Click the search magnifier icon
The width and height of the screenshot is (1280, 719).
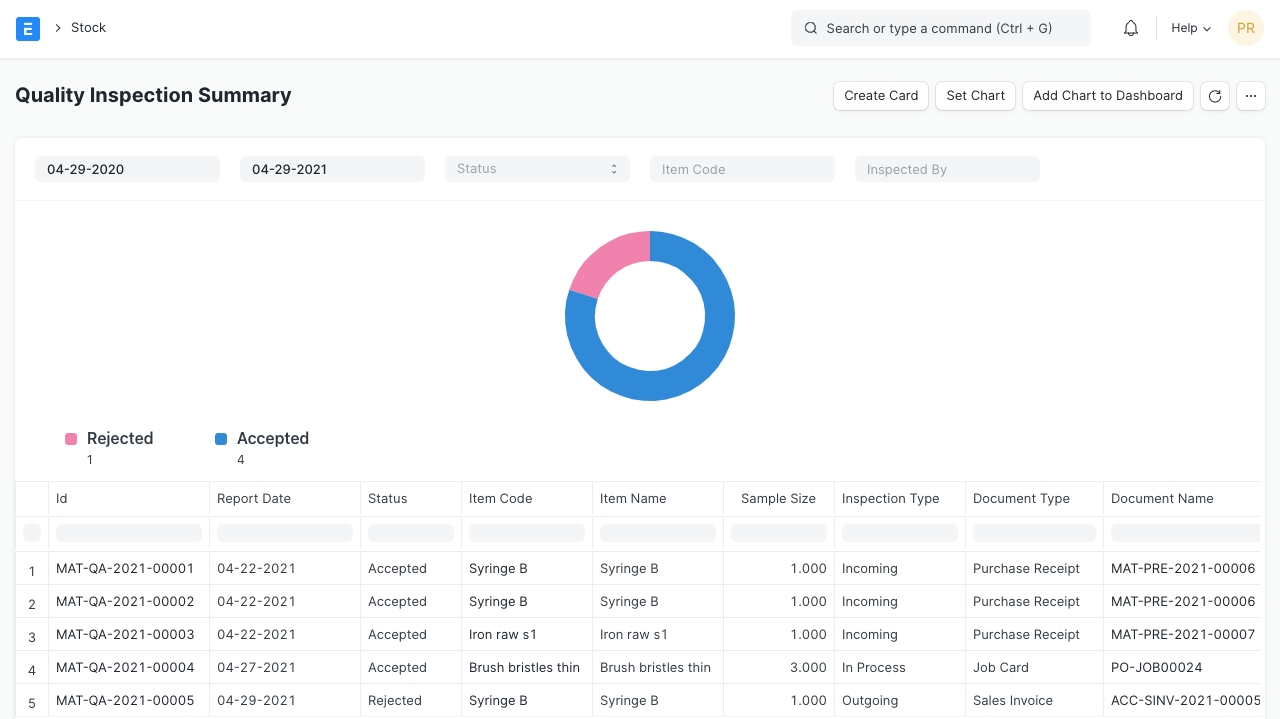(x=811, y=28)
